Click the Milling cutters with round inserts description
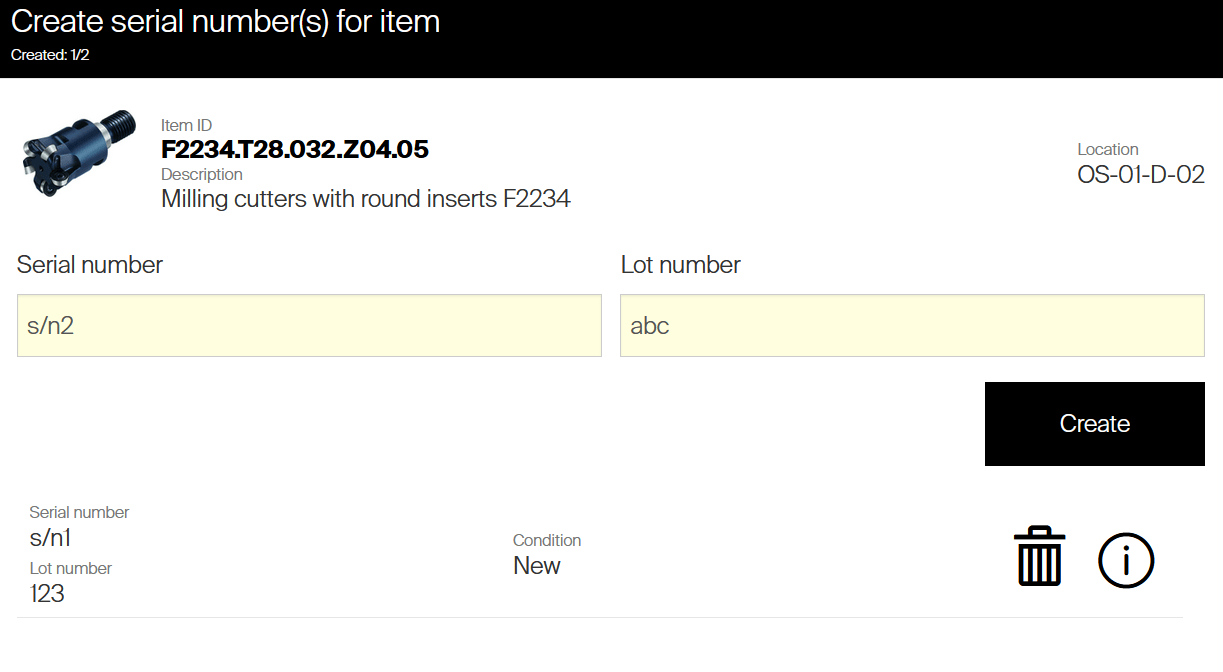1223x672 pixels. (366, 199)
